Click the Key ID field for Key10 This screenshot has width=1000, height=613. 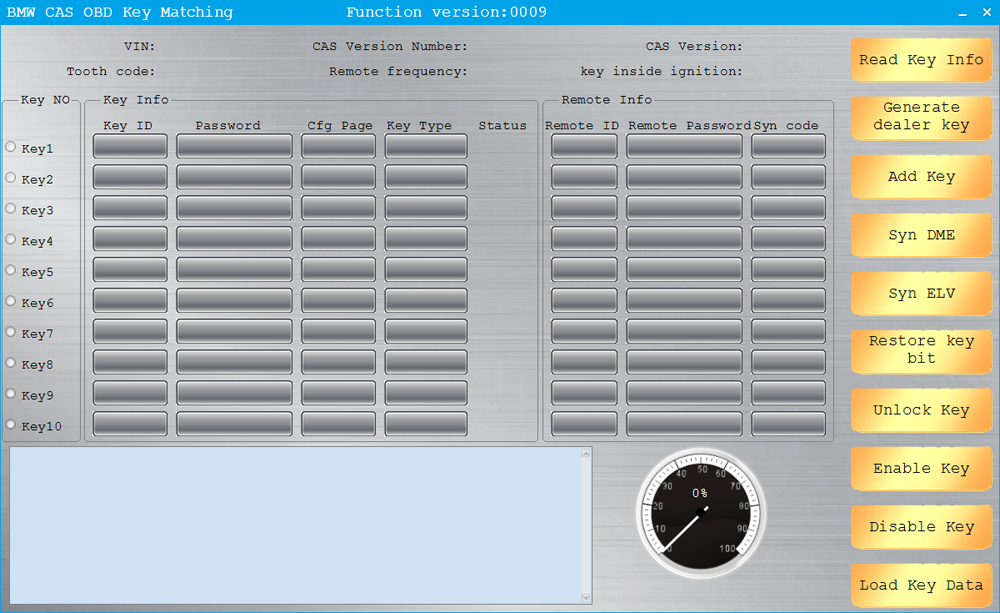coord(130,424)
